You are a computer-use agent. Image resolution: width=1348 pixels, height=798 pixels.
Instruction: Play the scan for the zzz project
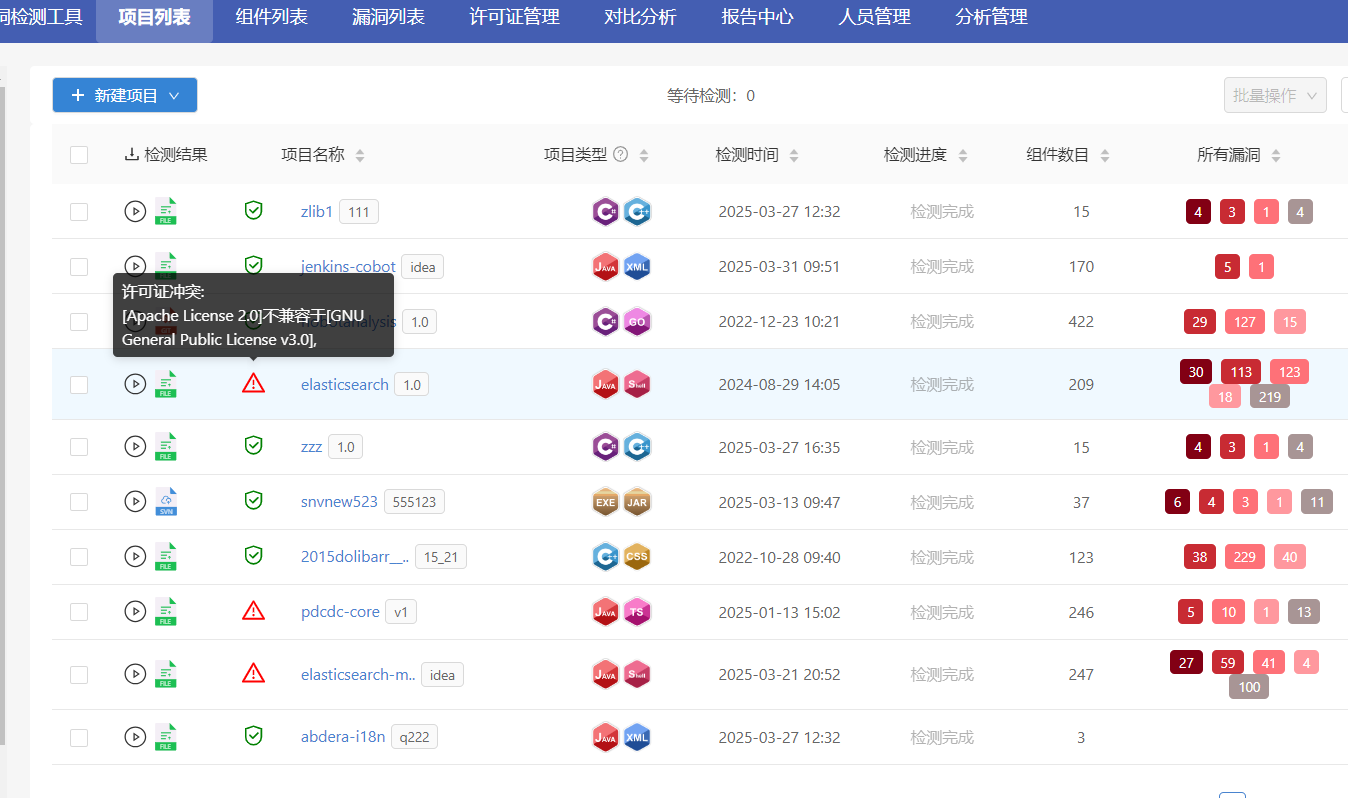coord(135,446)
